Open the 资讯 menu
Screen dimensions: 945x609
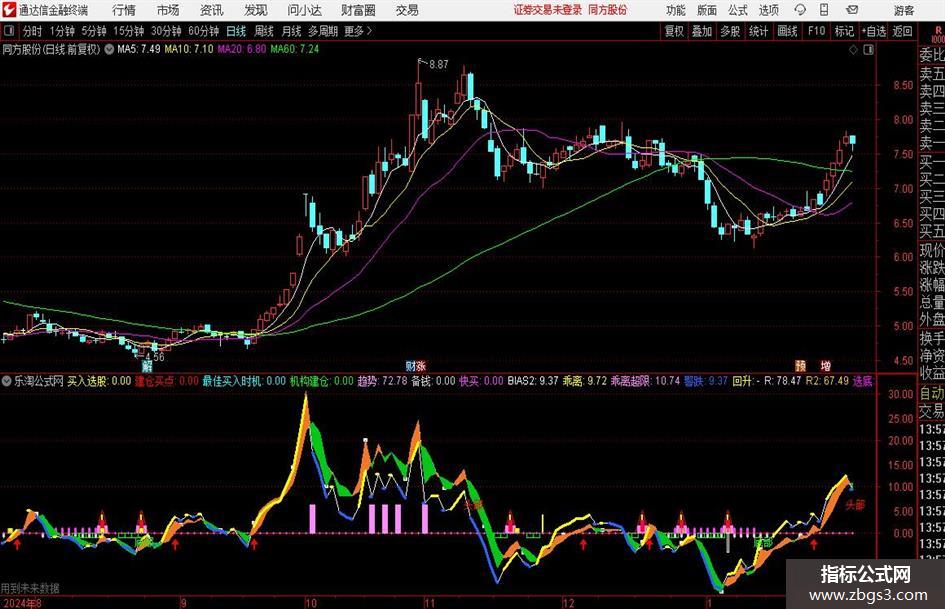coord(212,10)
